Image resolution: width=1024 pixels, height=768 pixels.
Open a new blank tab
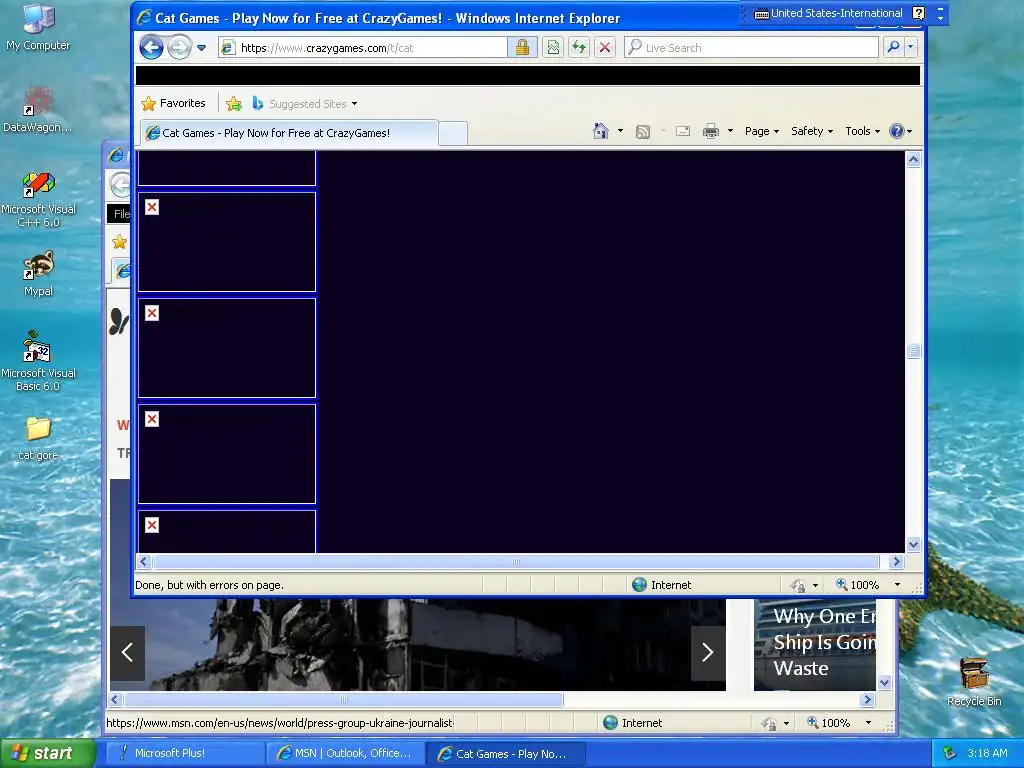pos(453,133)
